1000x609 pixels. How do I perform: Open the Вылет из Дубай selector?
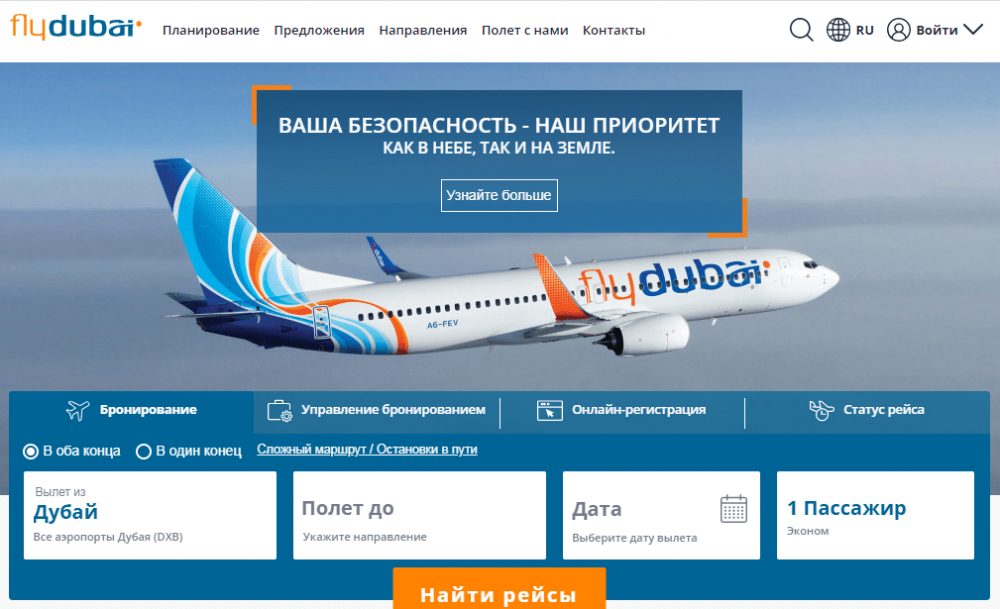(150, 515)
